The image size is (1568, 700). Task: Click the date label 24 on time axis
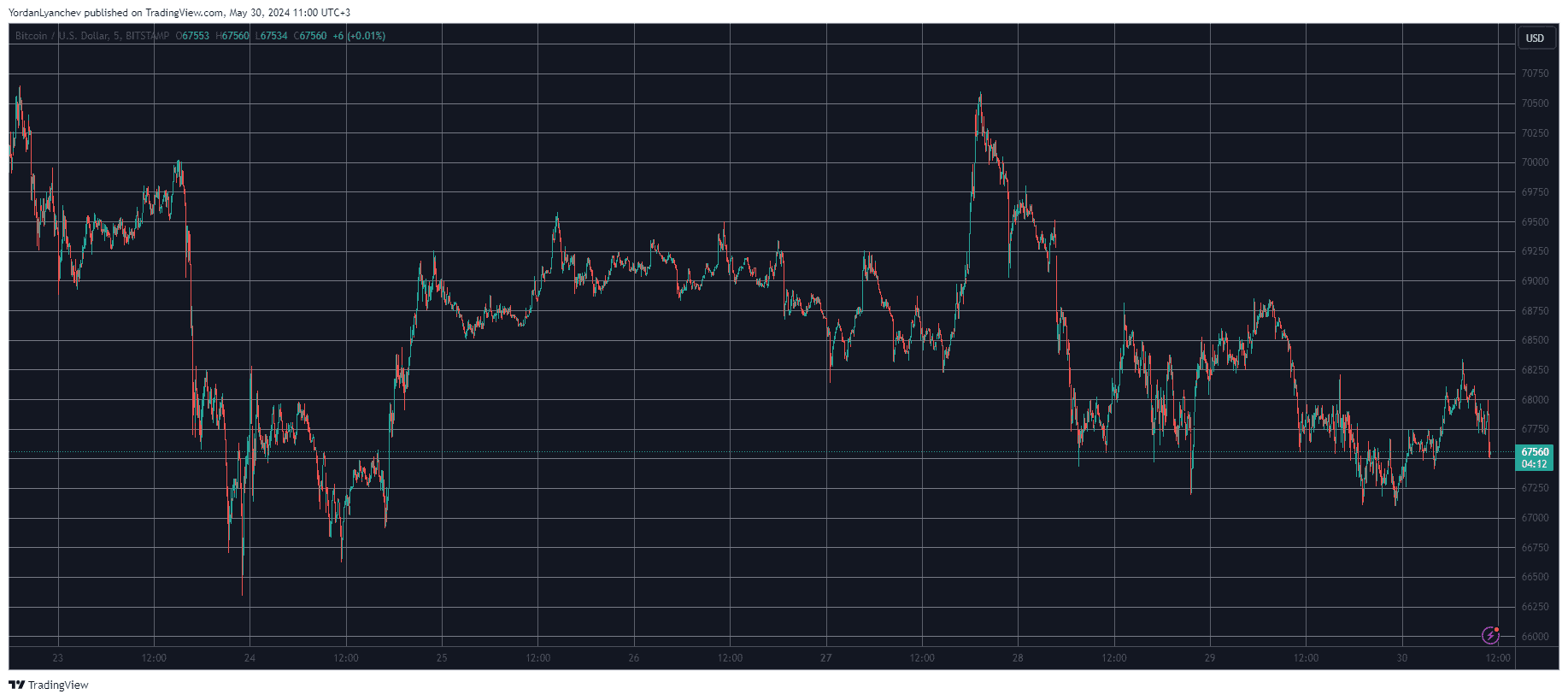tap(250, 658)
